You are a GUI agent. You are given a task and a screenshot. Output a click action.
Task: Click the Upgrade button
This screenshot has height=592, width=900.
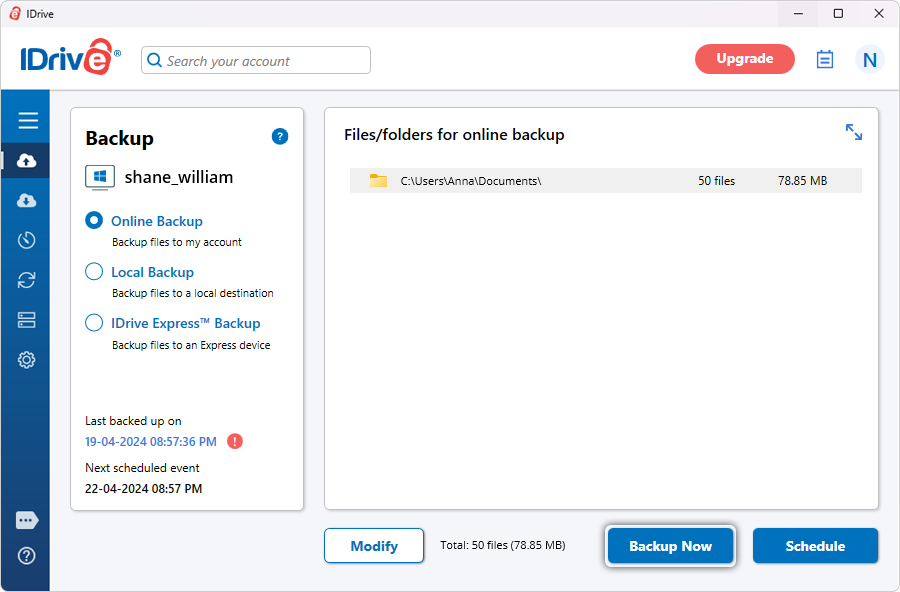(744, 59)
